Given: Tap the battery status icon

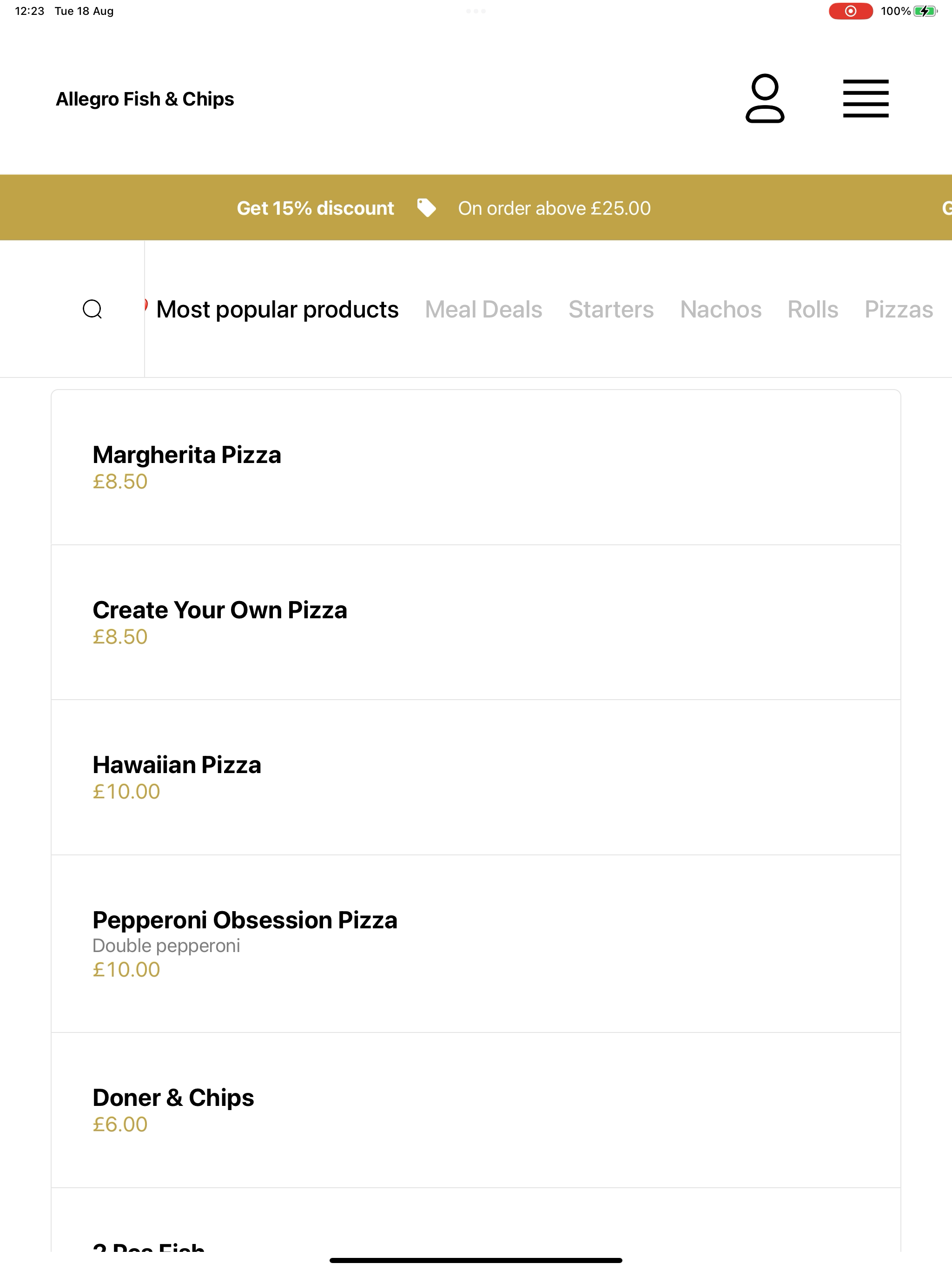Looking at the screenshot, I should click(x=925, y=11).
